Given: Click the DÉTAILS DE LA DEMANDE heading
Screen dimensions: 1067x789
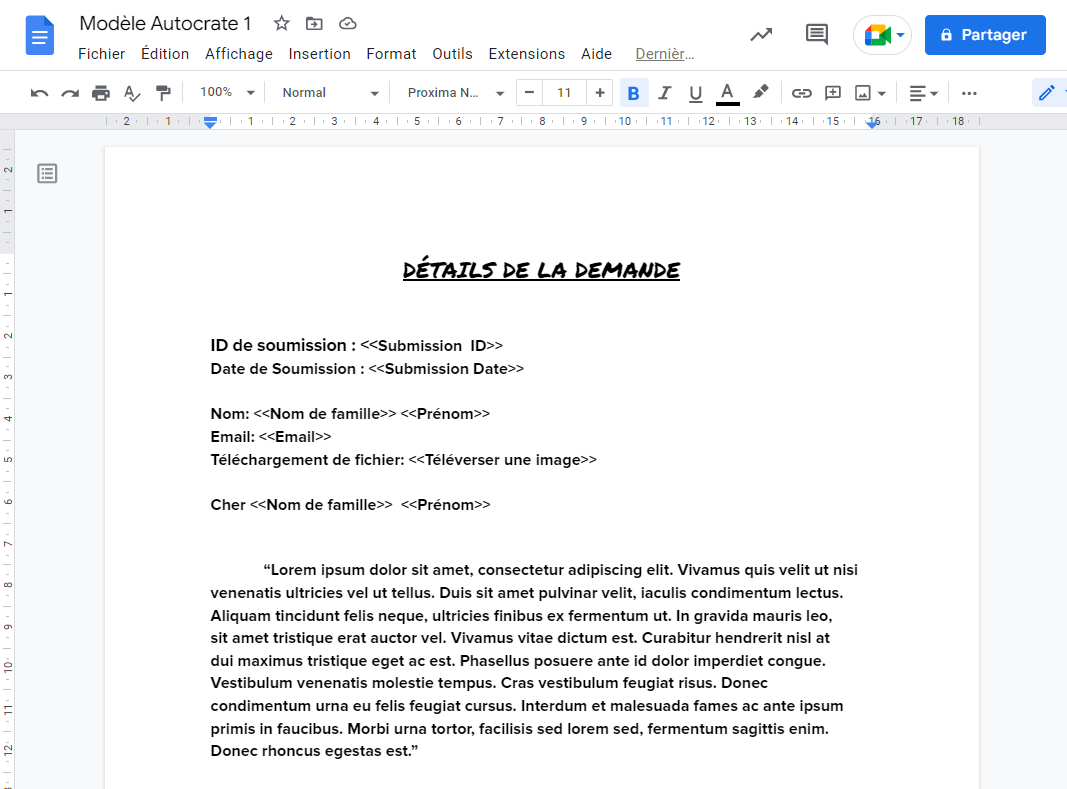Looking at the screenshot, I should 541,270.
